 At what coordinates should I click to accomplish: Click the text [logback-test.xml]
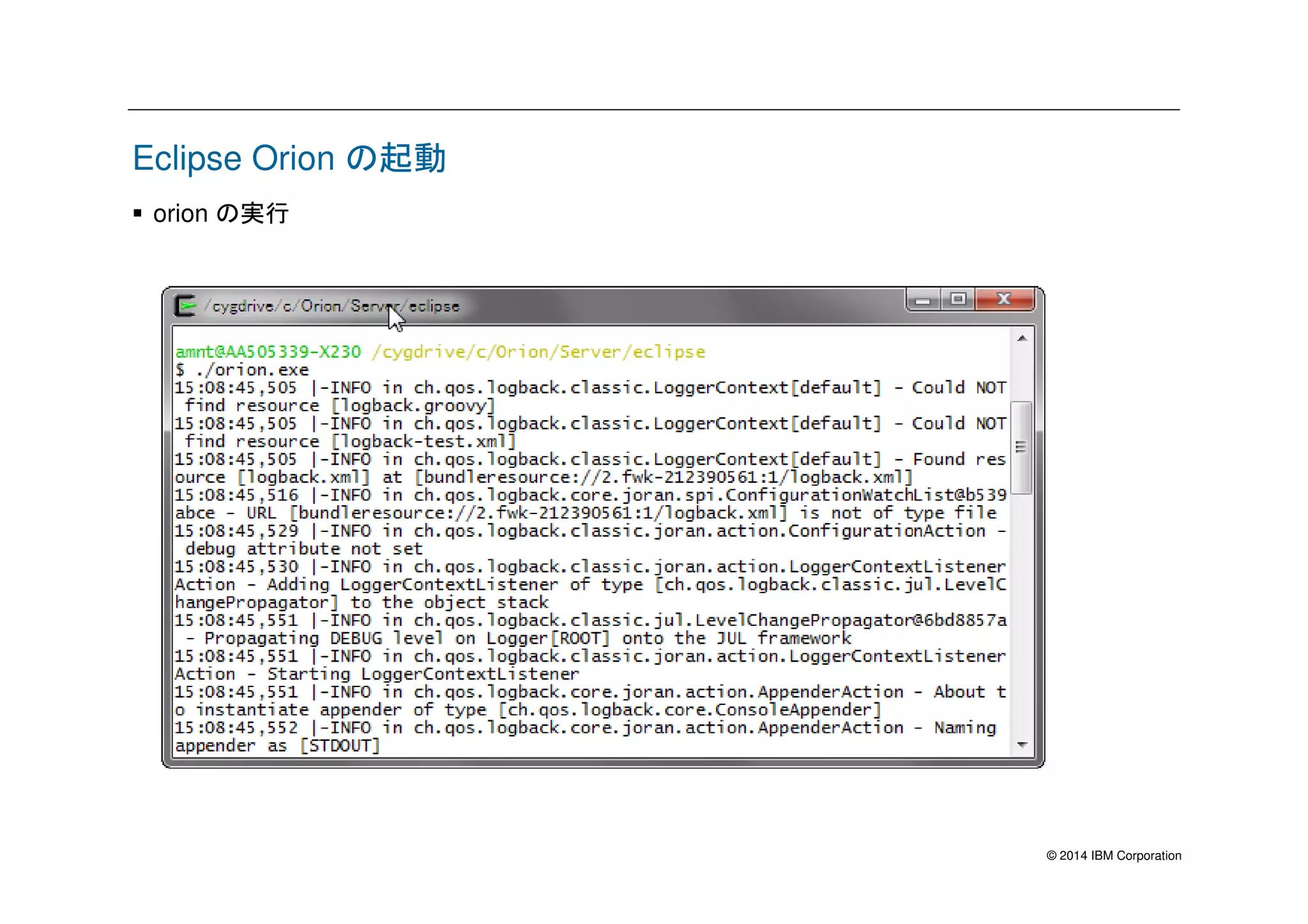point(423,442)
